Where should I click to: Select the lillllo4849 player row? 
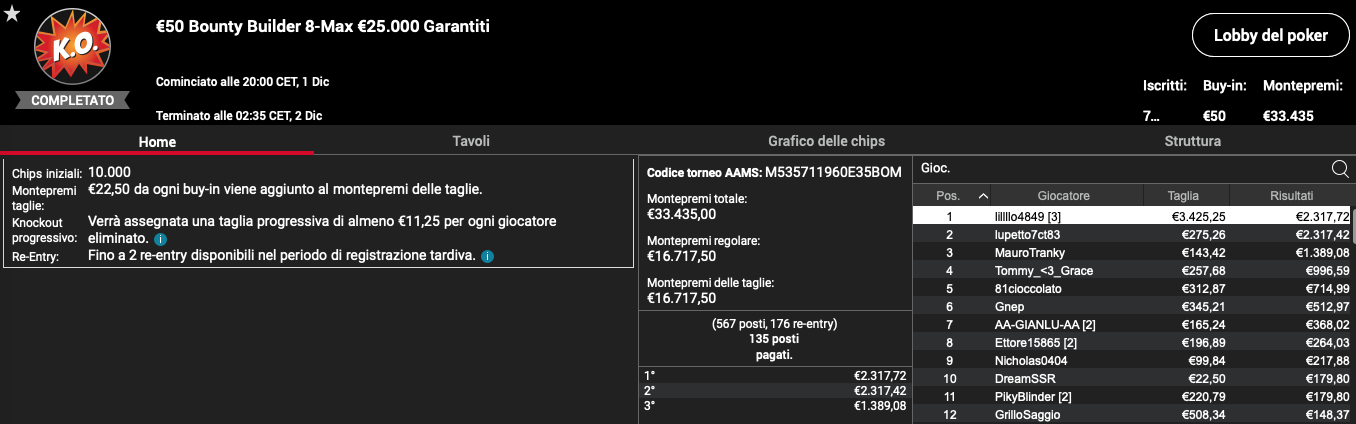[x=1133, y=216]
